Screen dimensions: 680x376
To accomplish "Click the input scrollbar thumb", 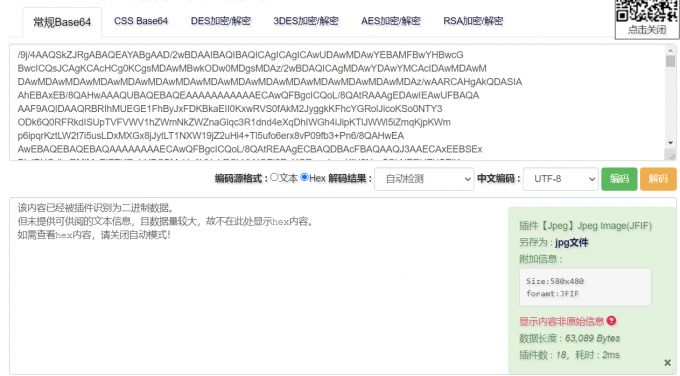I will pyautogui.click(x=670, y=61).
